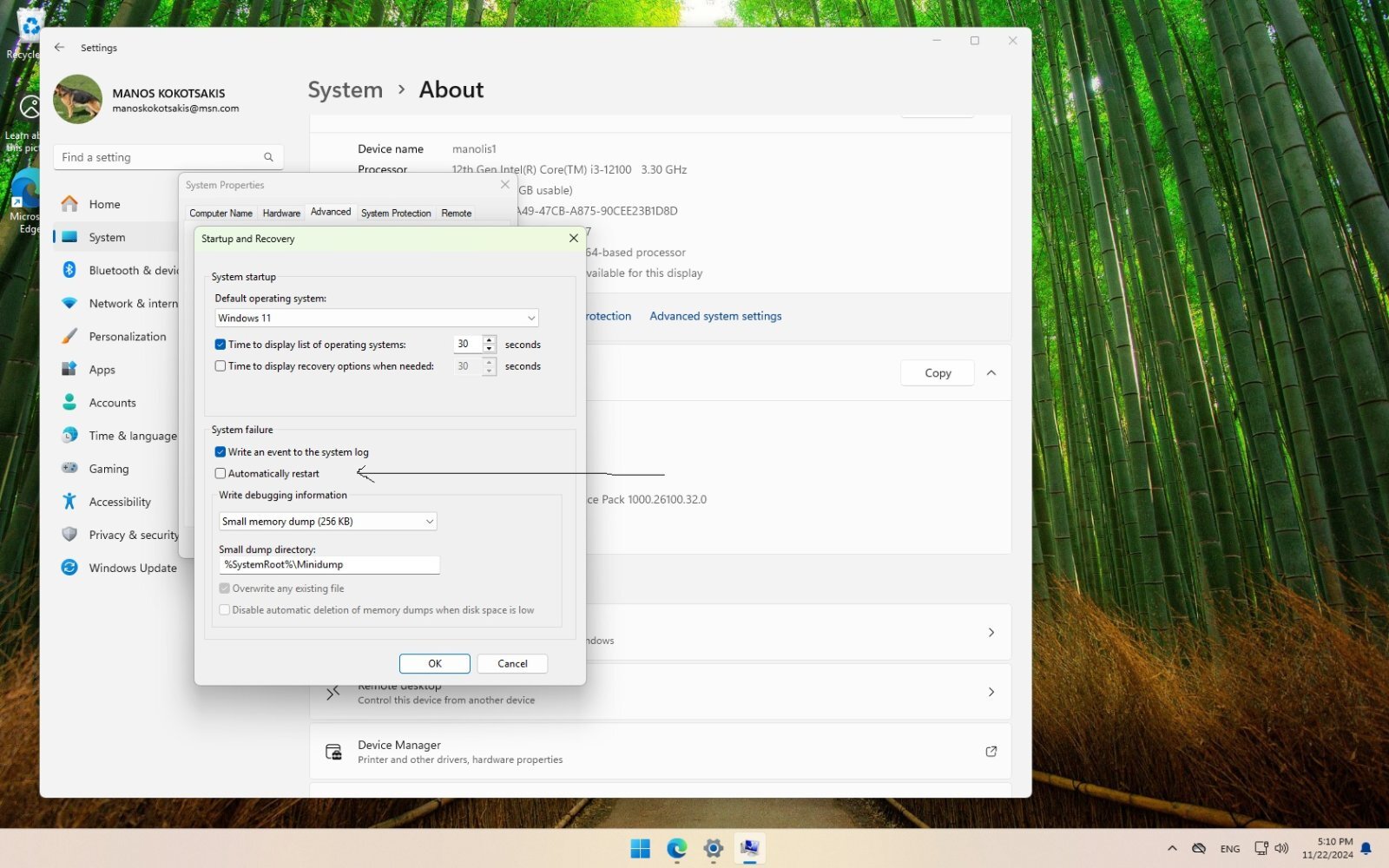
Task: Open the Advanced system settings link
Action: coord(715,316)
